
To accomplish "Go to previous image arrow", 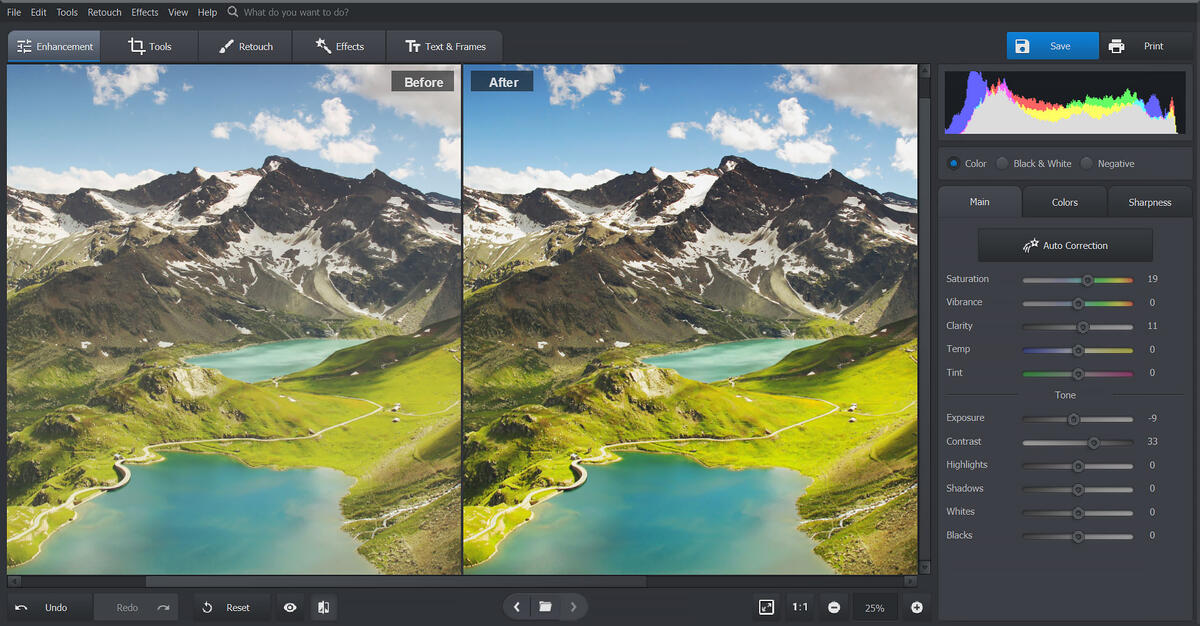I will [x=516, y=606].
